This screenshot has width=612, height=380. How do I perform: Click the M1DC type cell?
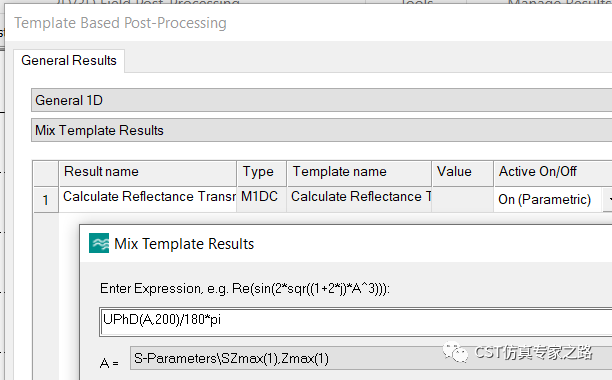tap(262, 199)
